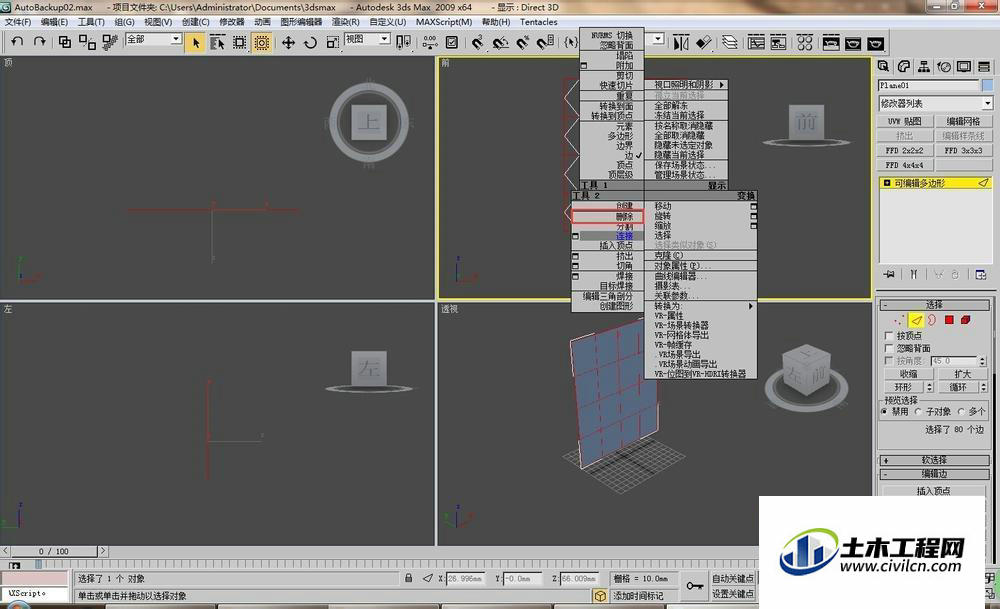Choose 全部解冻 in the quad menu
1000x609 pixels.
(x=686, y=106)
